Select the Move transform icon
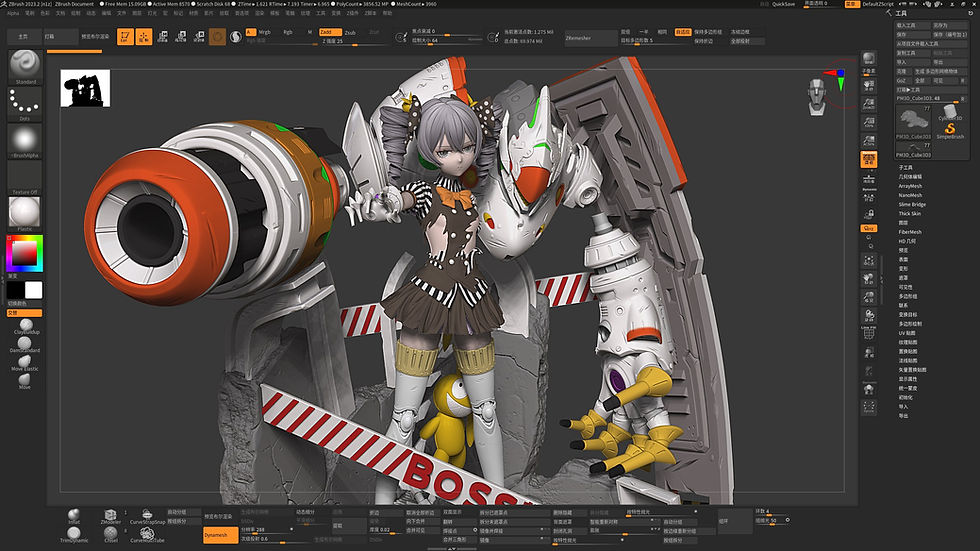980x551 pixels. pos(162,37)
